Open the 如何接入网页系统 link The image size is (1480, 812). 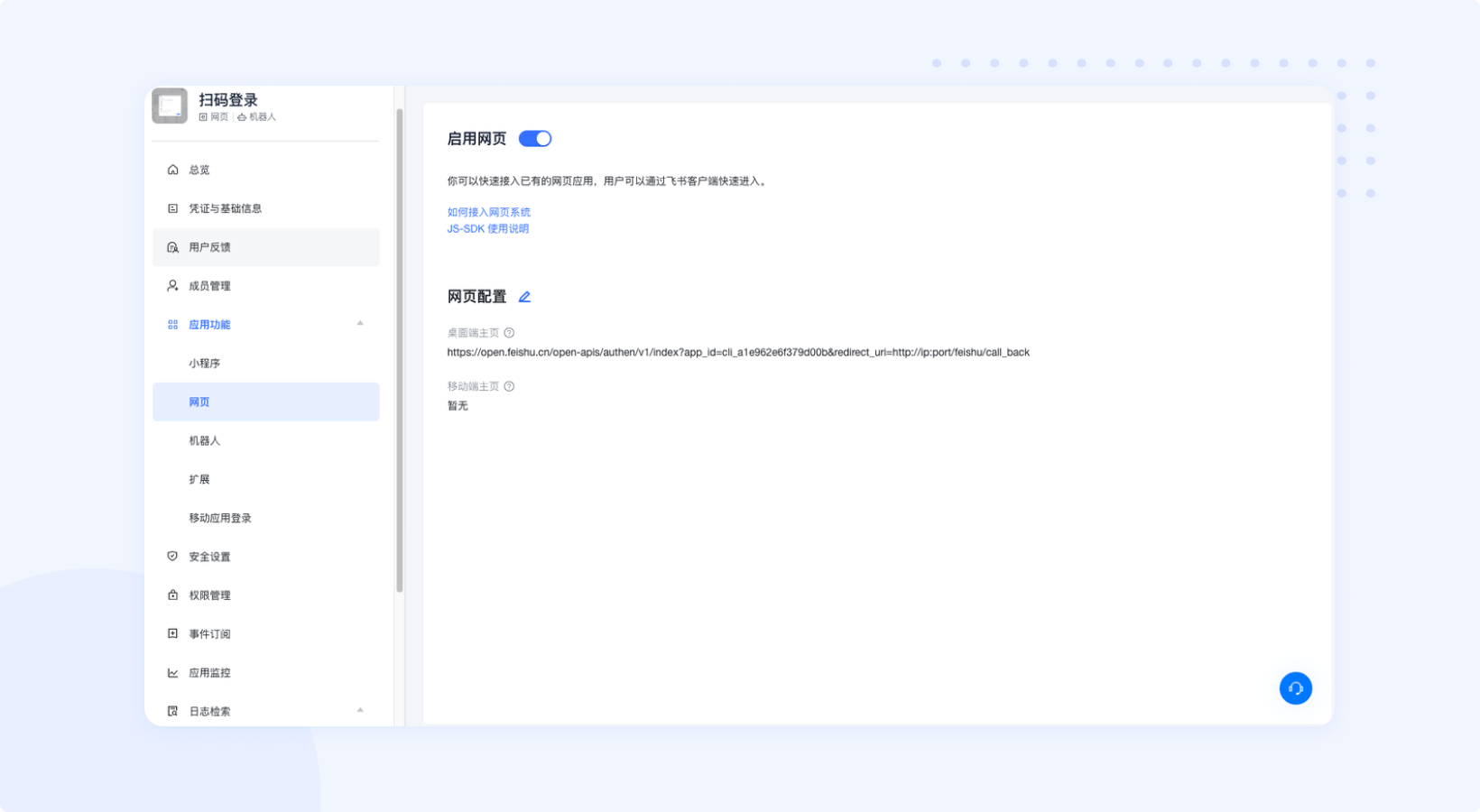488,212
